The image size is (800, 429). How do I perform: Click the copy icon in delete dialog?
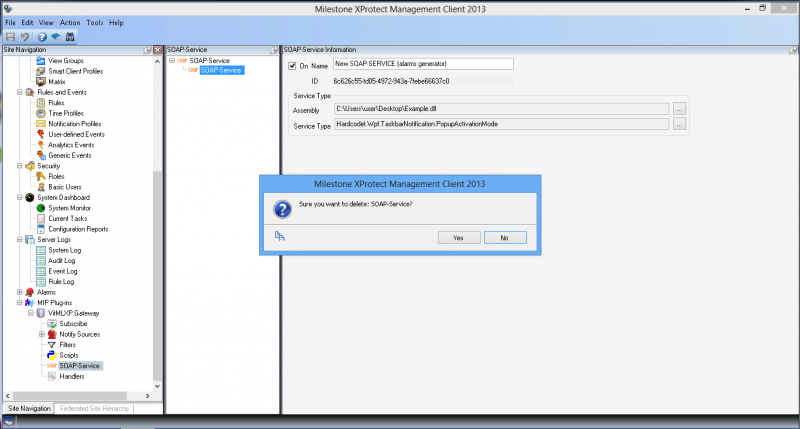pyautogui.click(x=280, y=236)
